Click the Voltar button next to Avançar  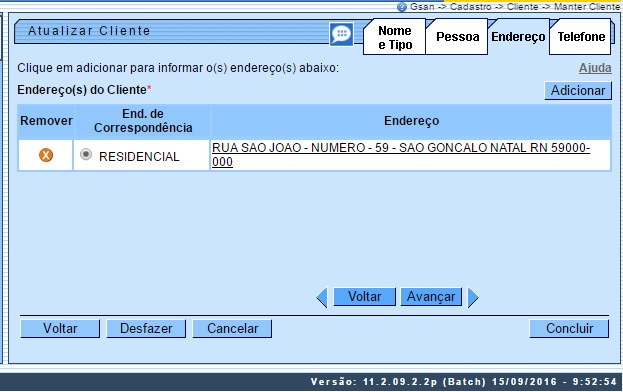[x=364, y=297]
